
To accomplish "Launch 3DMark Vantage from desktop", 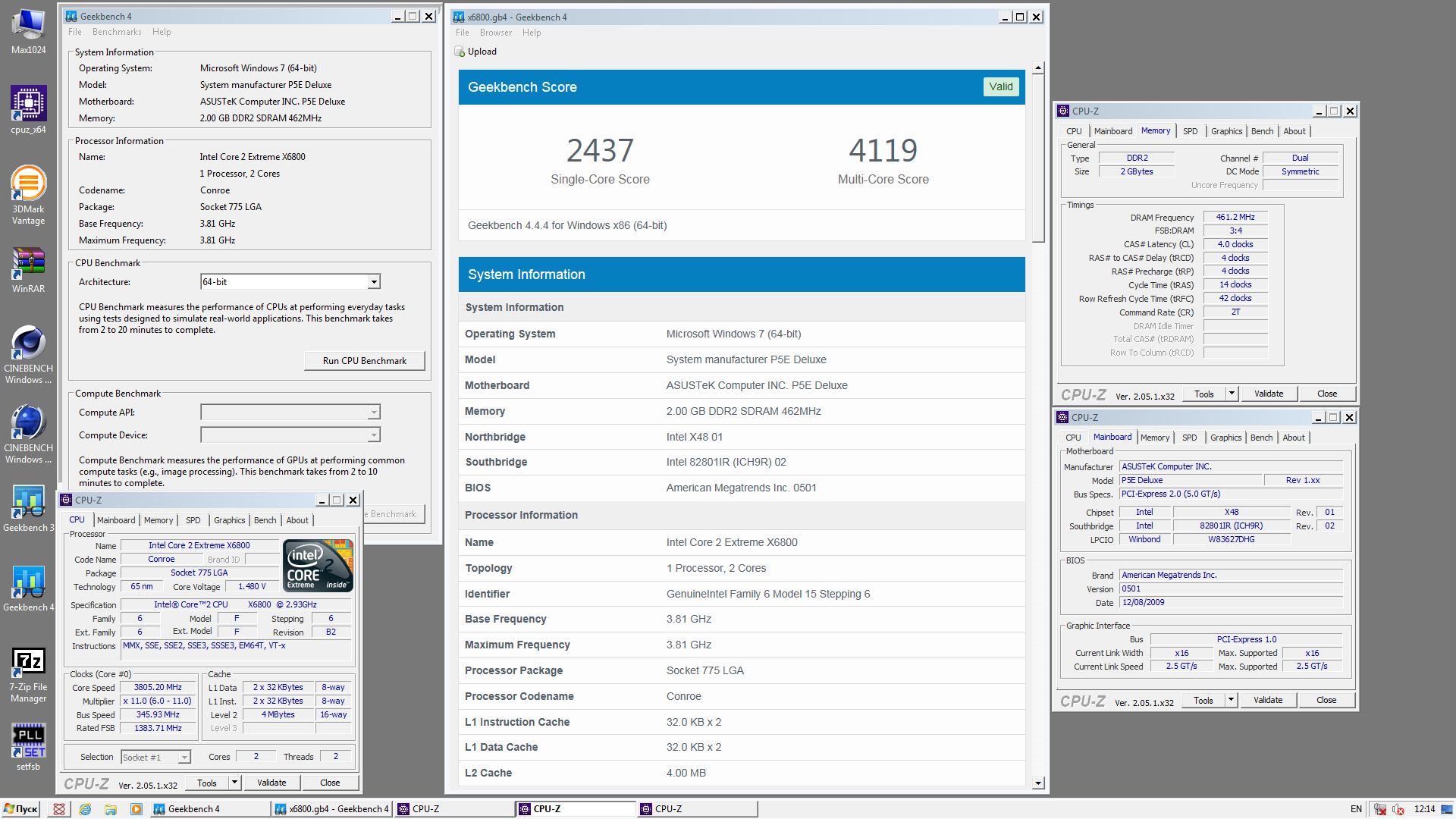I will [x=28, y=196].
